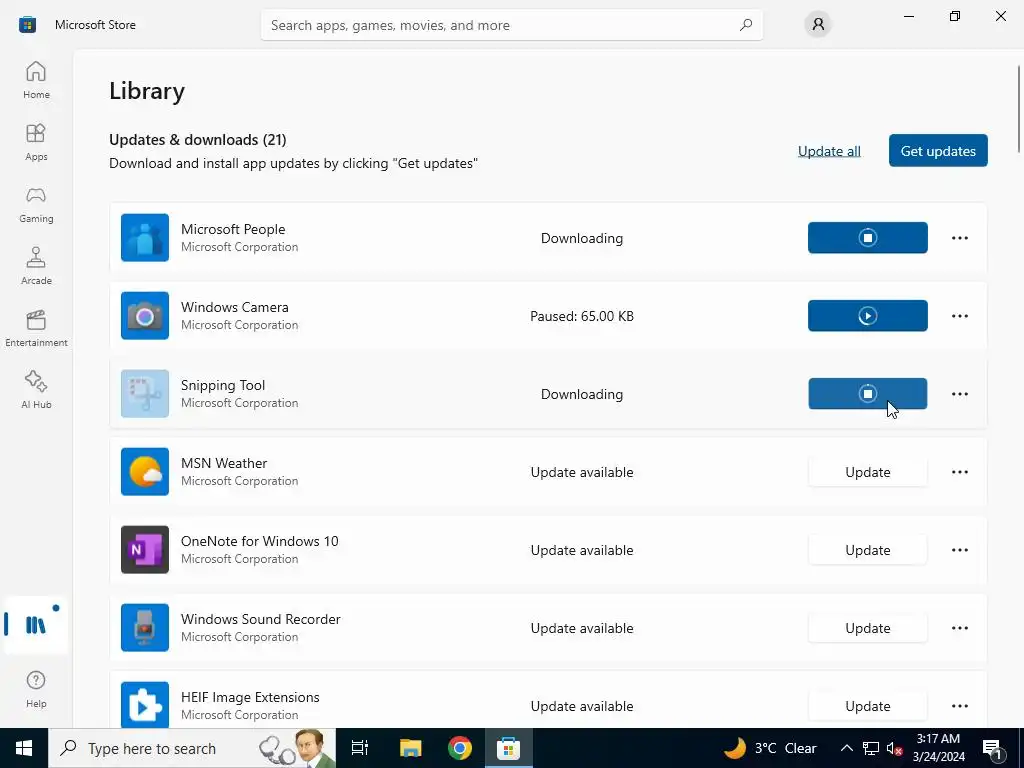
Task: Update HEIF Image Extensions
Action: [867, 705]
